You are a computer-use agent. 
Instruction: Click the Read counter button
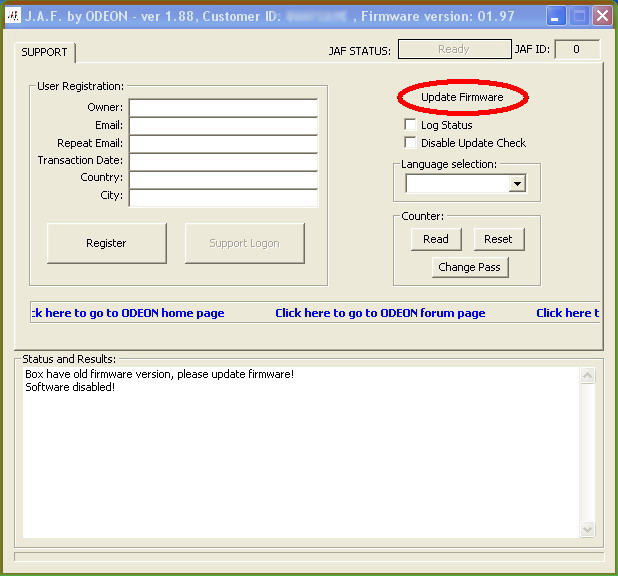click(x=436, y=239)
